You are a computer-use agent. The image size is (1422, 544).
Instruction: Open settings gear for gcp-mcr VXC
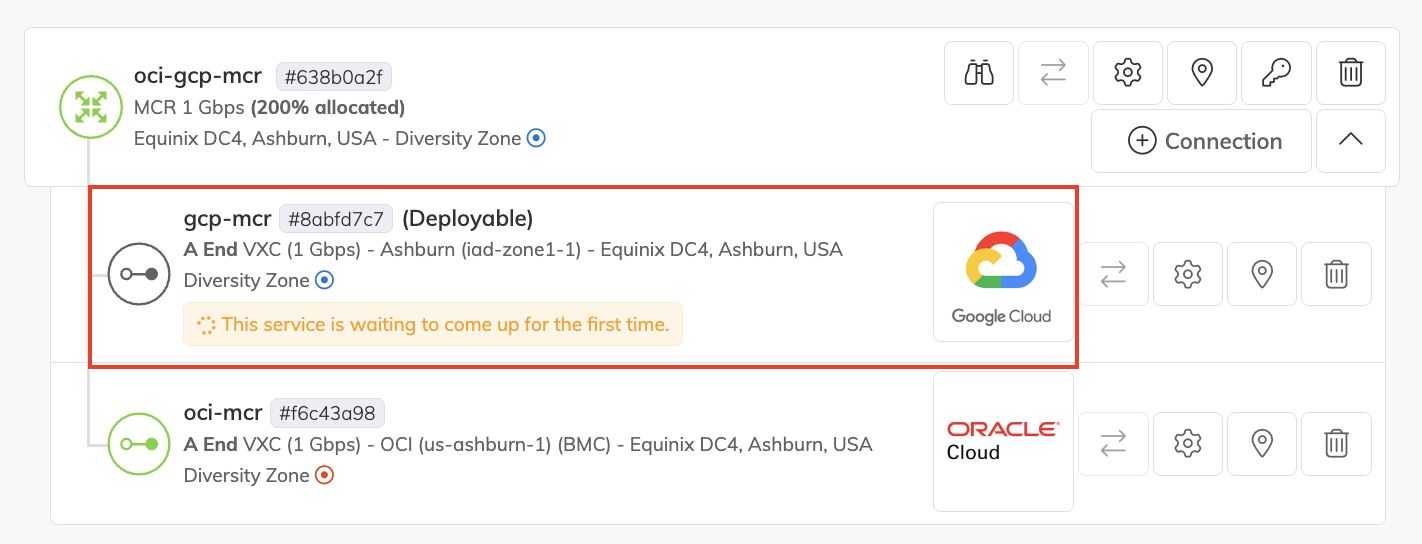(1187, 274)
